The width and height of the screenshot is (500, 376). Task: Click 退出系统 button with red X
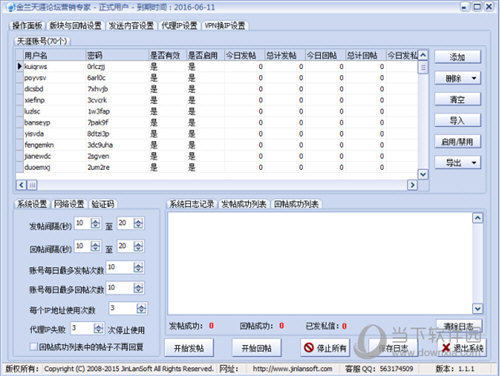coord(462,348)
